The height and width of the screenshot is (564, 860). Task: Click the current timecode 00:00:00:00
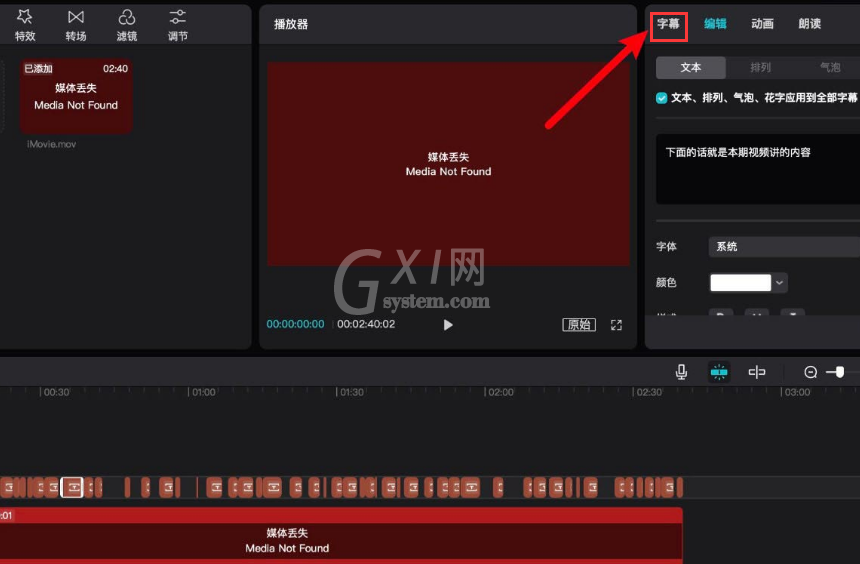click(295, 324)
